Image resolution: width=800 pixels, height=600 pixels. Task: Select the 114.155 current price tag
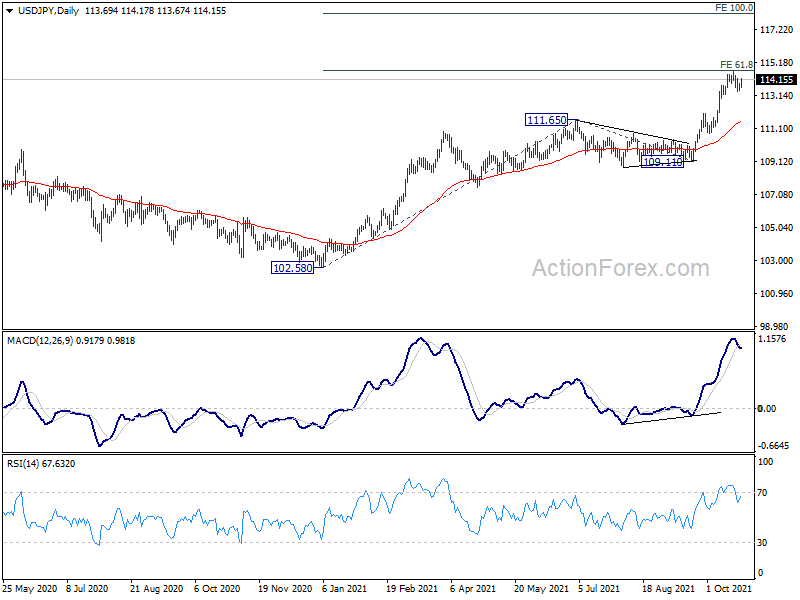(x=777, y=80)
